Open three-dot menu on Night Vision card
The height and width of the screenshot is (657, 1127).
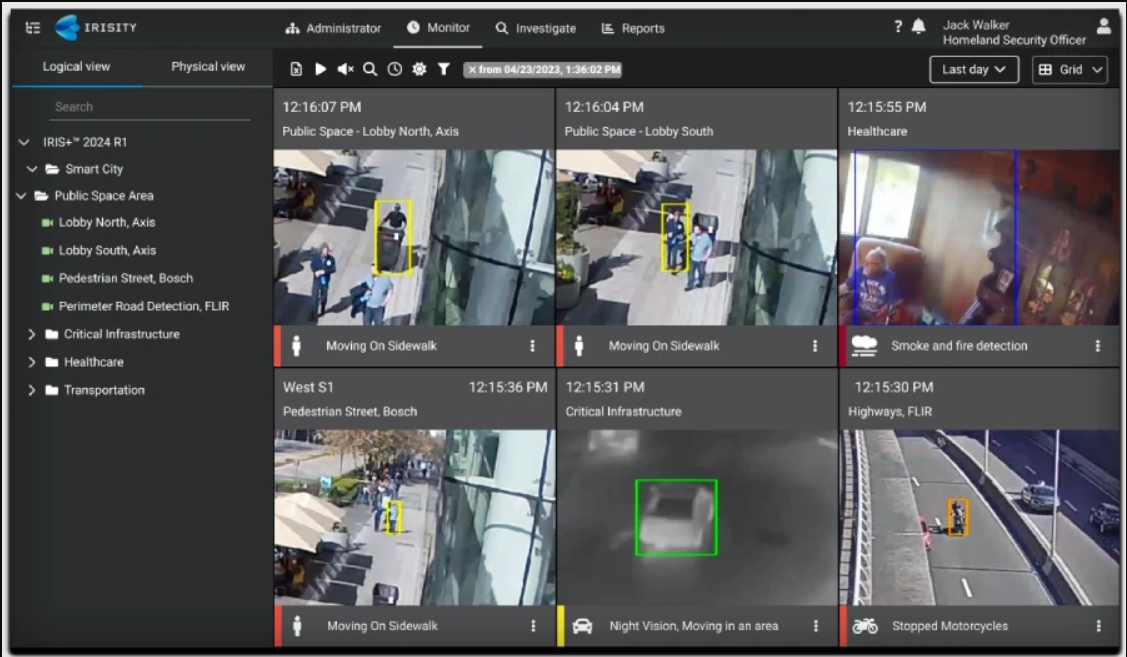816,626
